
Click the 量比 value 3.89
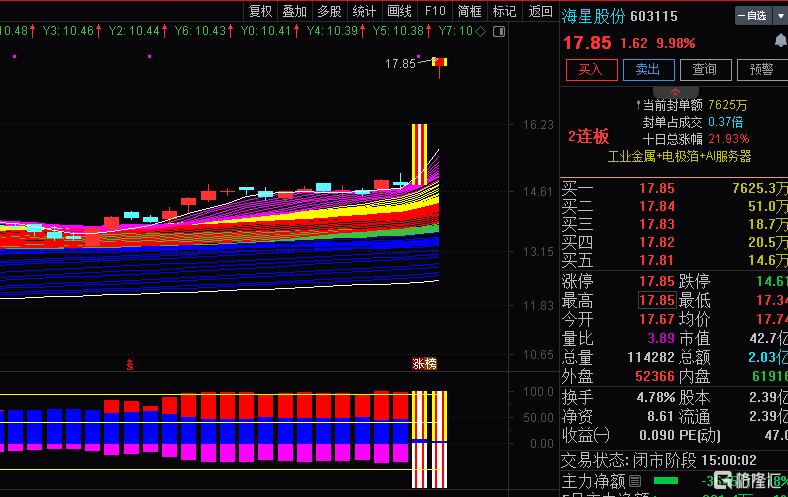click(x=661, y=338)
